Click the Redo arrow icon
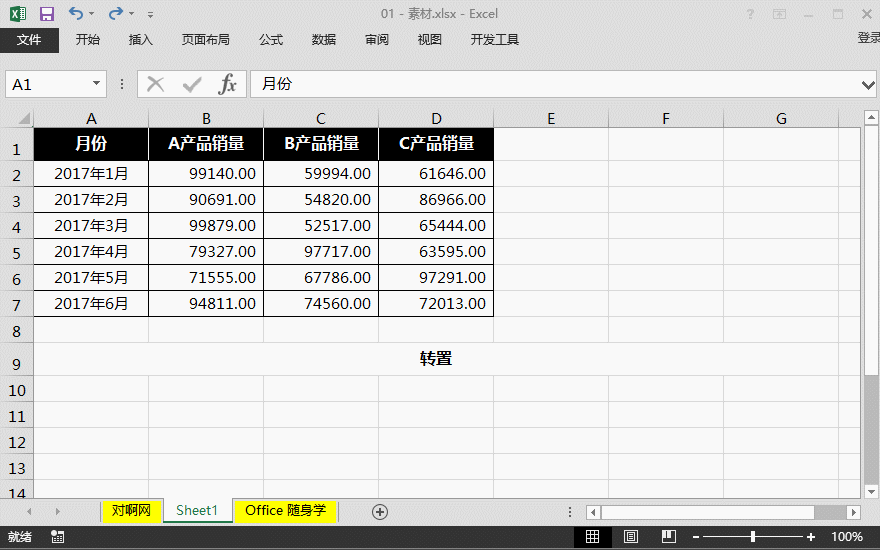880x550 pixels. (x=115, y=14)
